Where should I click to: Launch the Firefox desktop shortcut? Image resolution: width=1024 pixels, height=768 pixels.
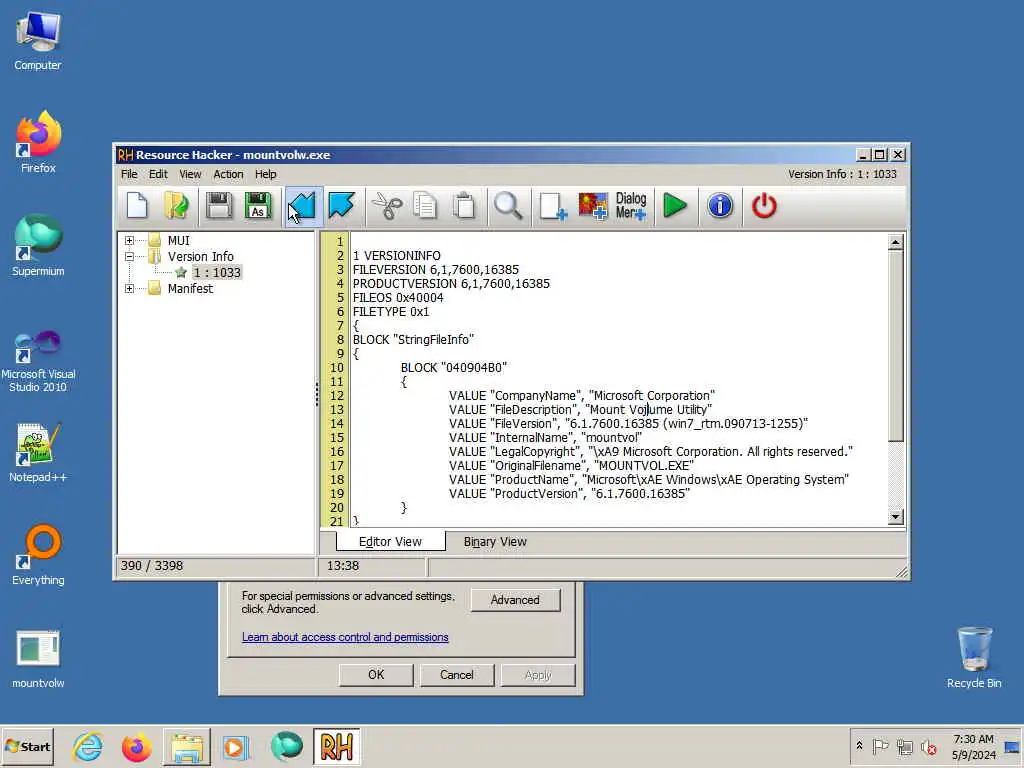(38, 142)
